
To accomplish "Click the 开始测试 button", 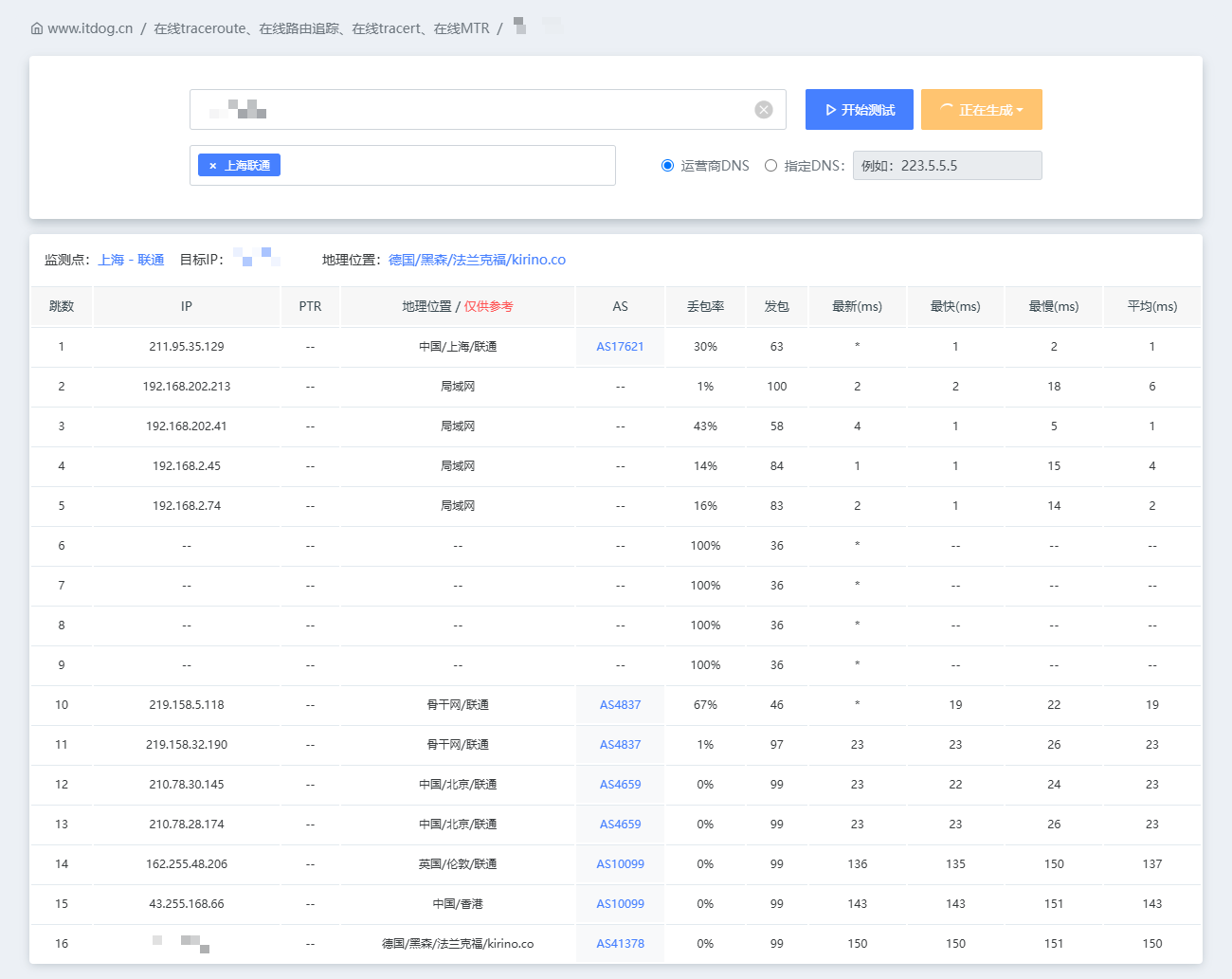I will [x=860, y=110].
